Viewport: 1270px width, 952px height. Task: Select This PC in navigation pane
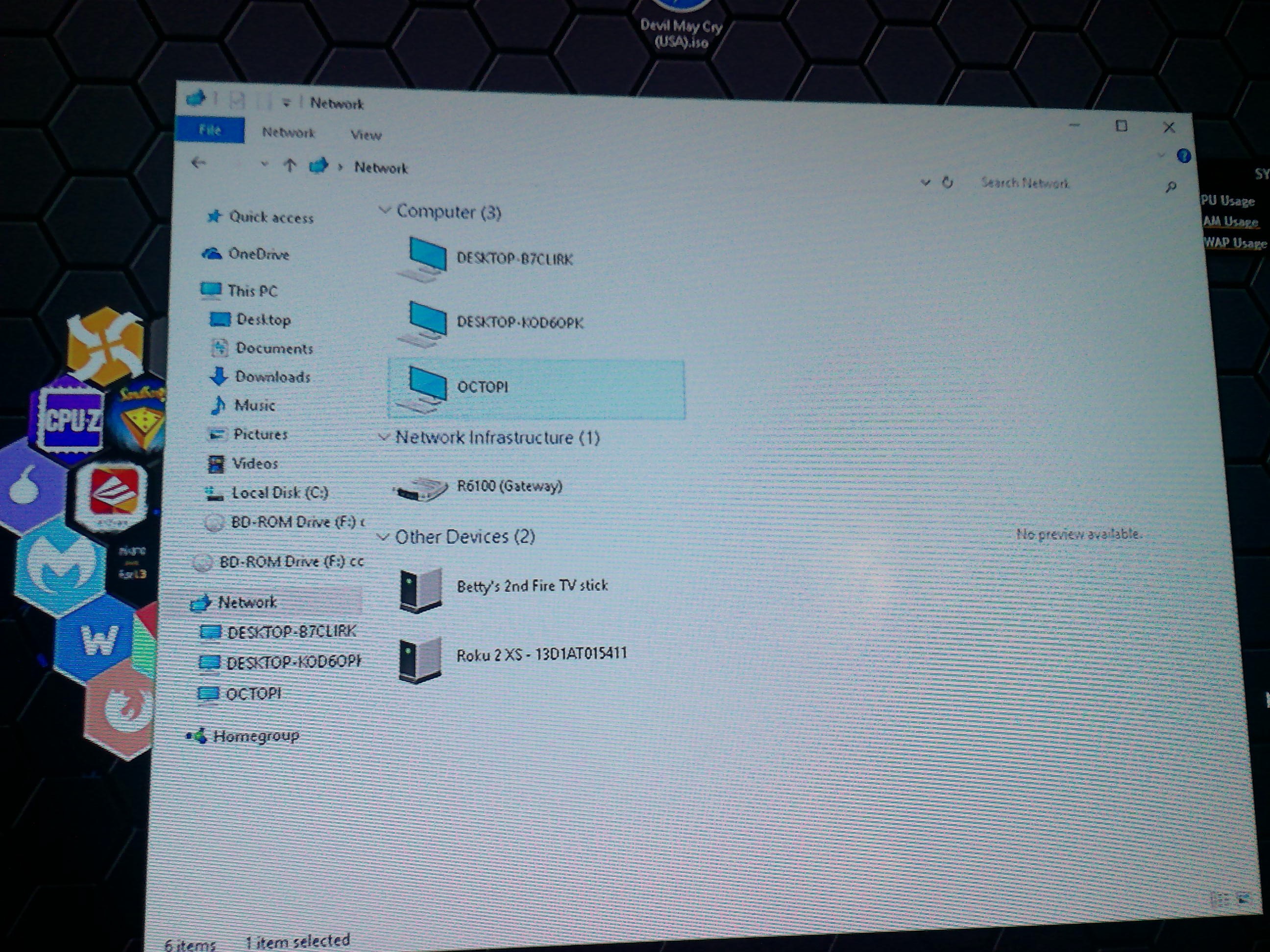(x=238, y=290)
